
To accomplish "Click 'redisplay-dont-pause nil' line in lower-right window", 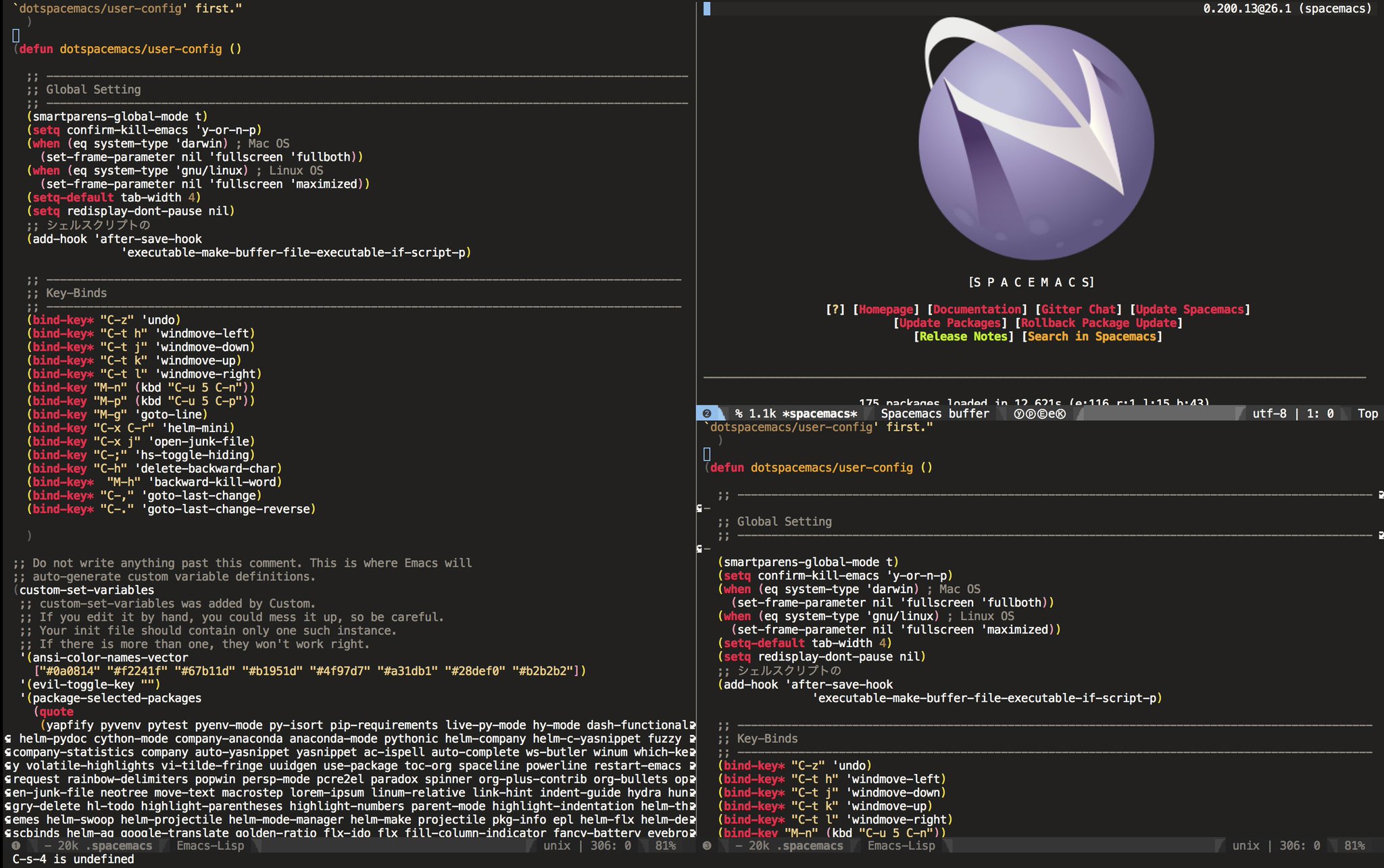I will tap(822, 657).
